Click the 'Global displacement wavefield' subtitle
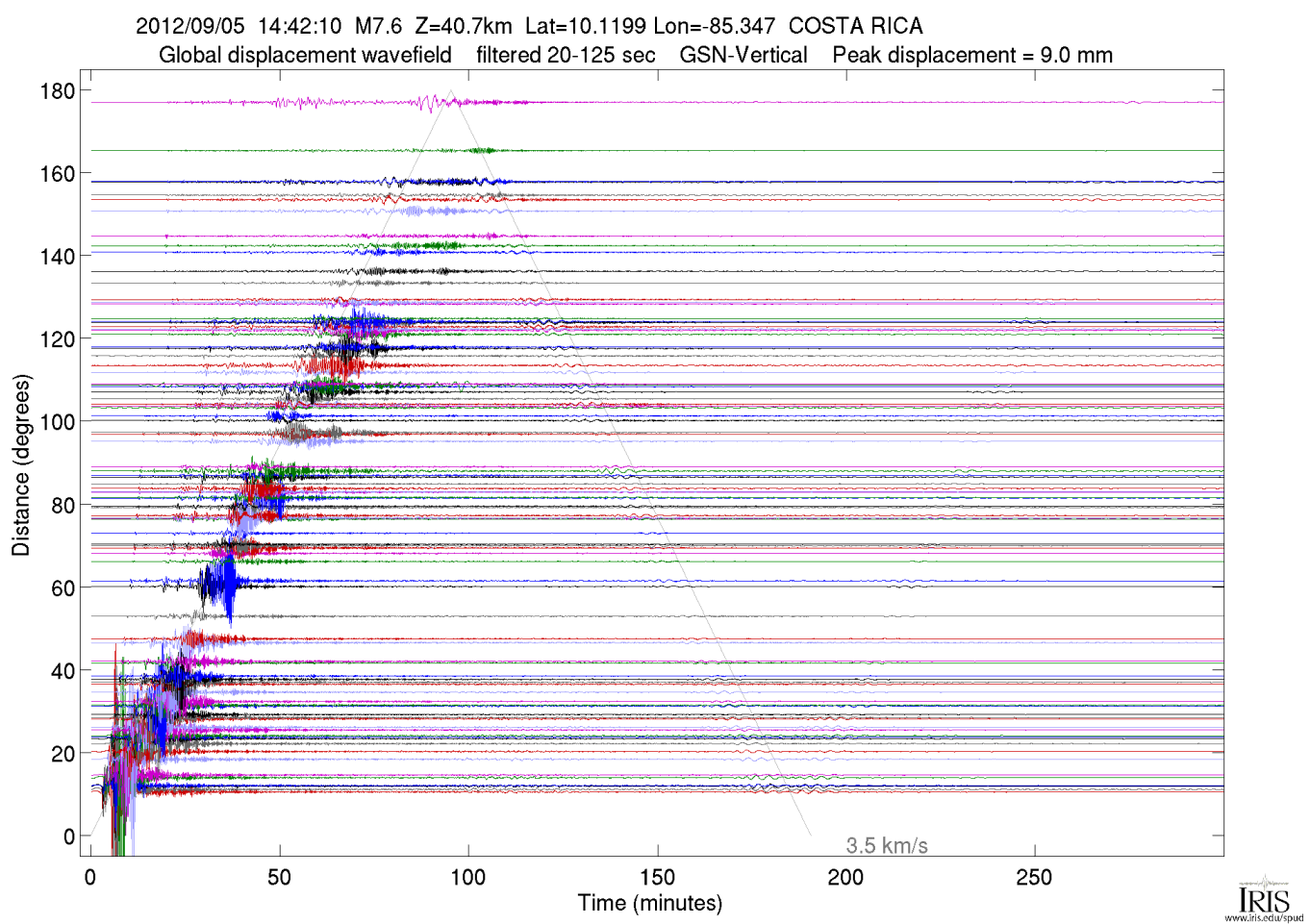1310x924 pixels. click(305, 55)
